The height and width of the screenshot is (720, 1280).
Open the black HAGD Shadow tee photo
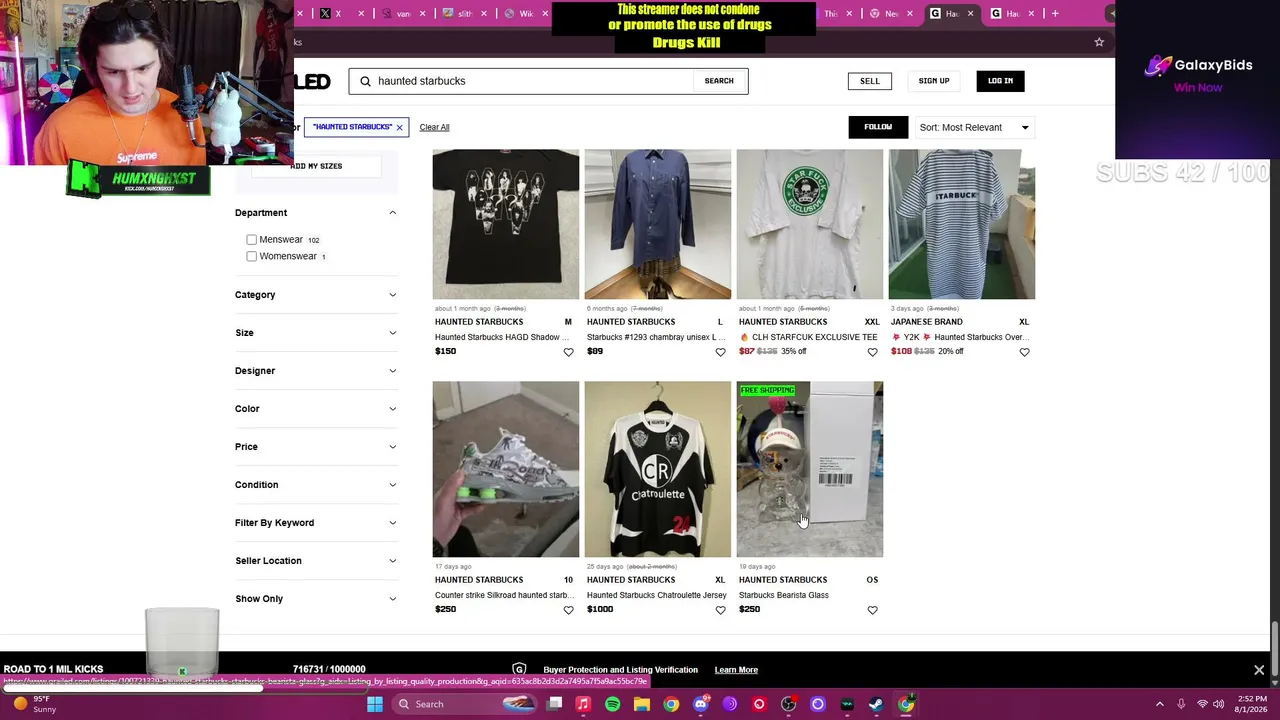click(506, 225)
